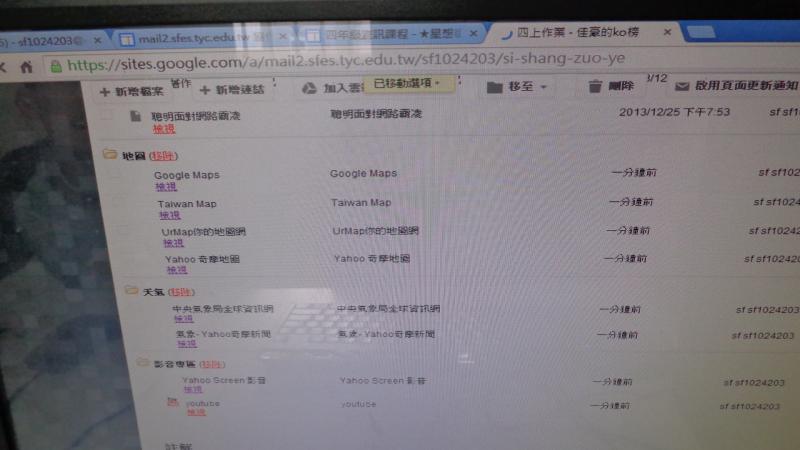
Task: Click the green padlock icon in the address bar
Action: pyautogui.click(x=56, y=66)
